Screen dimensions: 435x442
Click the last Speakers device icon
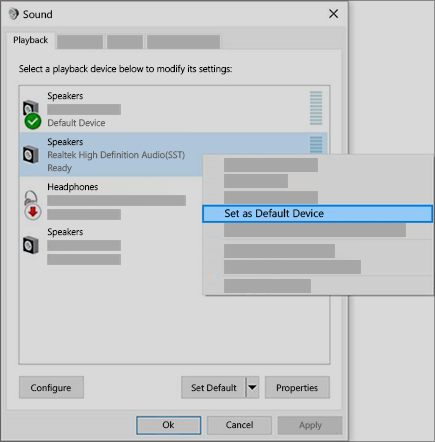pyautogui.click(x=31, y=245)
